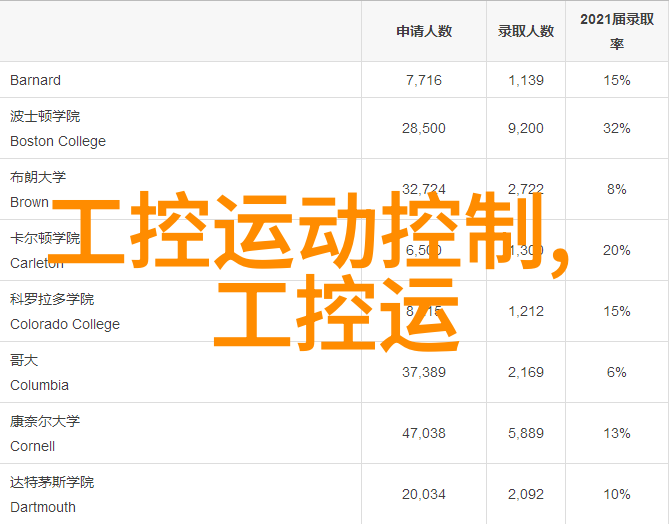Select the Columbia name text
This screenshot has height=524, width=670.
point(39,386)
